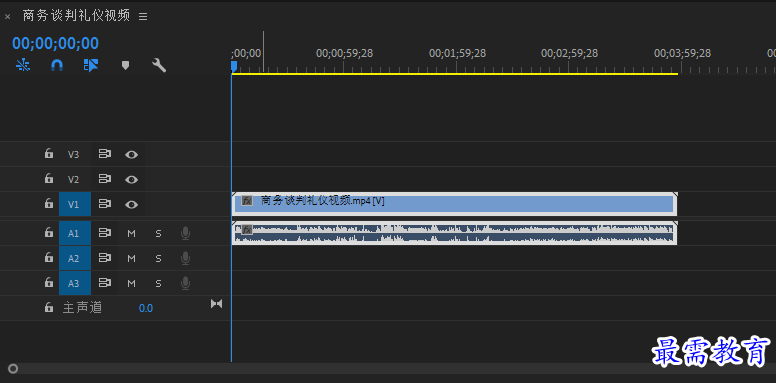Toggle lock on track A3
This screenshot has width=776, height=383.
pyautogui.click(x=48, y=283)
